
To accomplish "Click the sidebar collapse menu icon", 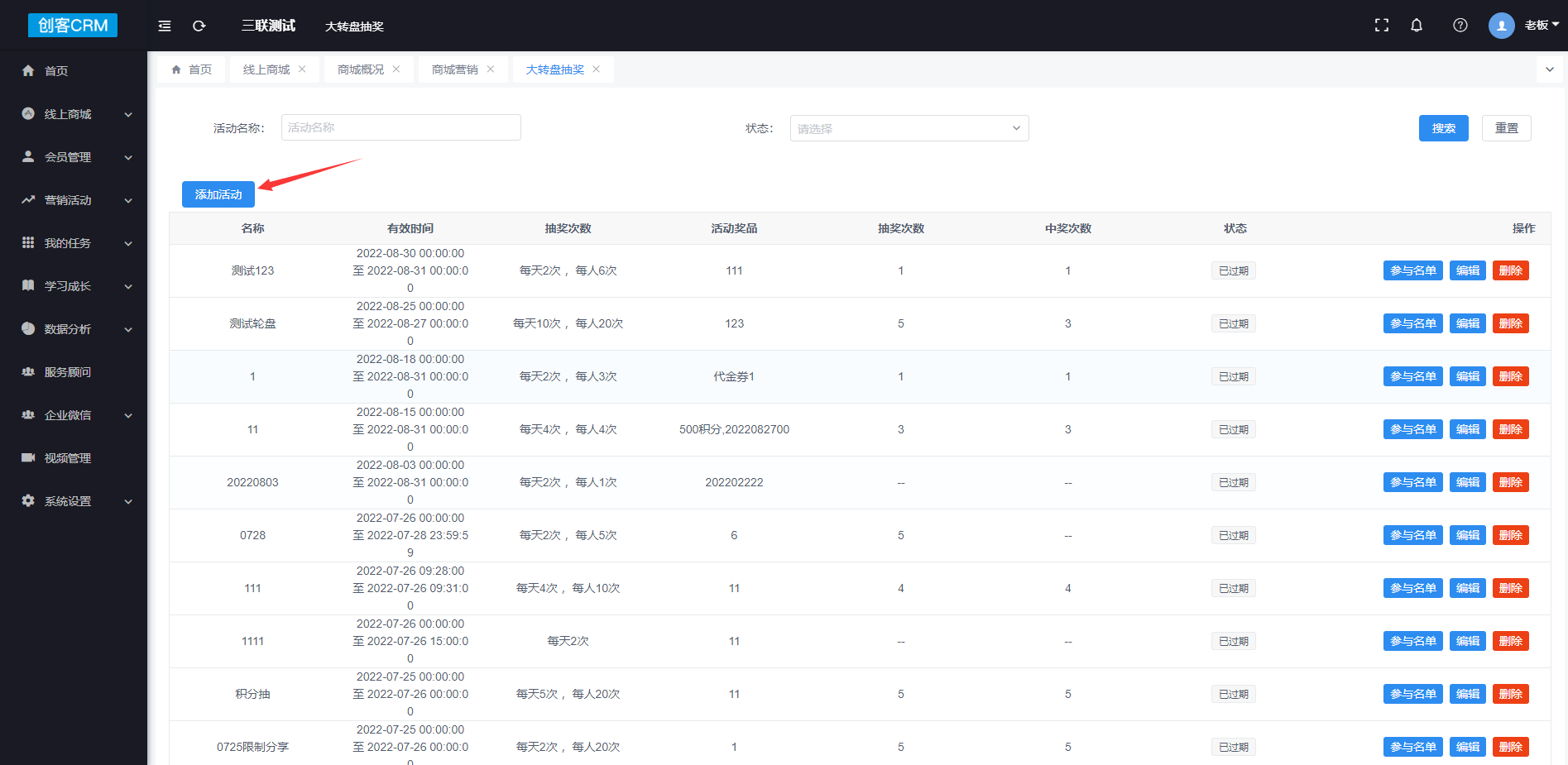I will (165, 26).
